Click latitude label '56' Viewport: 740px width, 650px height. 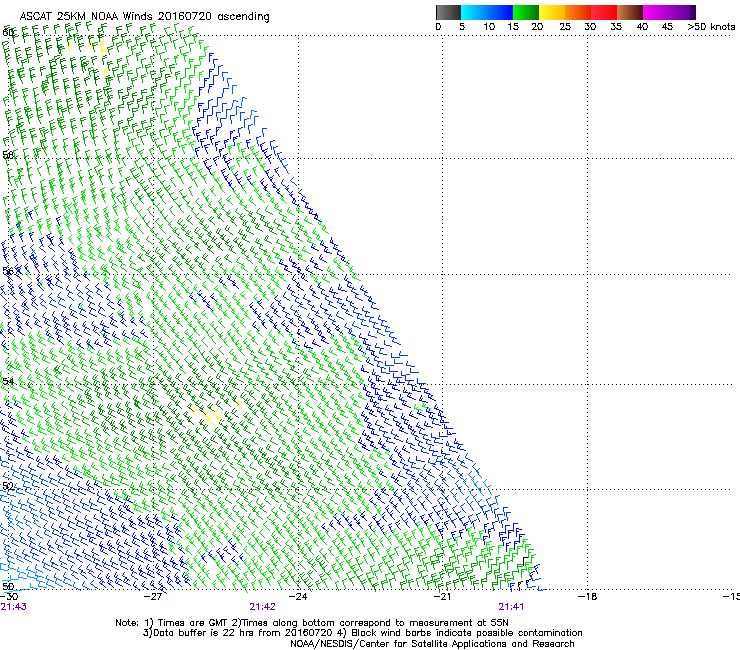pyautogui.click(x=8, y=271)
